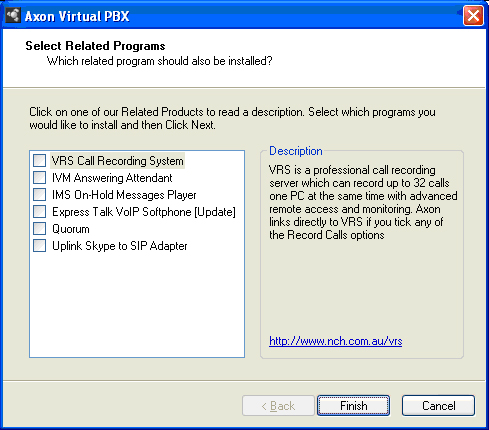Highlight the IMS On-Hold Messages Player entry
489x430 pixels.
point(124,195)
